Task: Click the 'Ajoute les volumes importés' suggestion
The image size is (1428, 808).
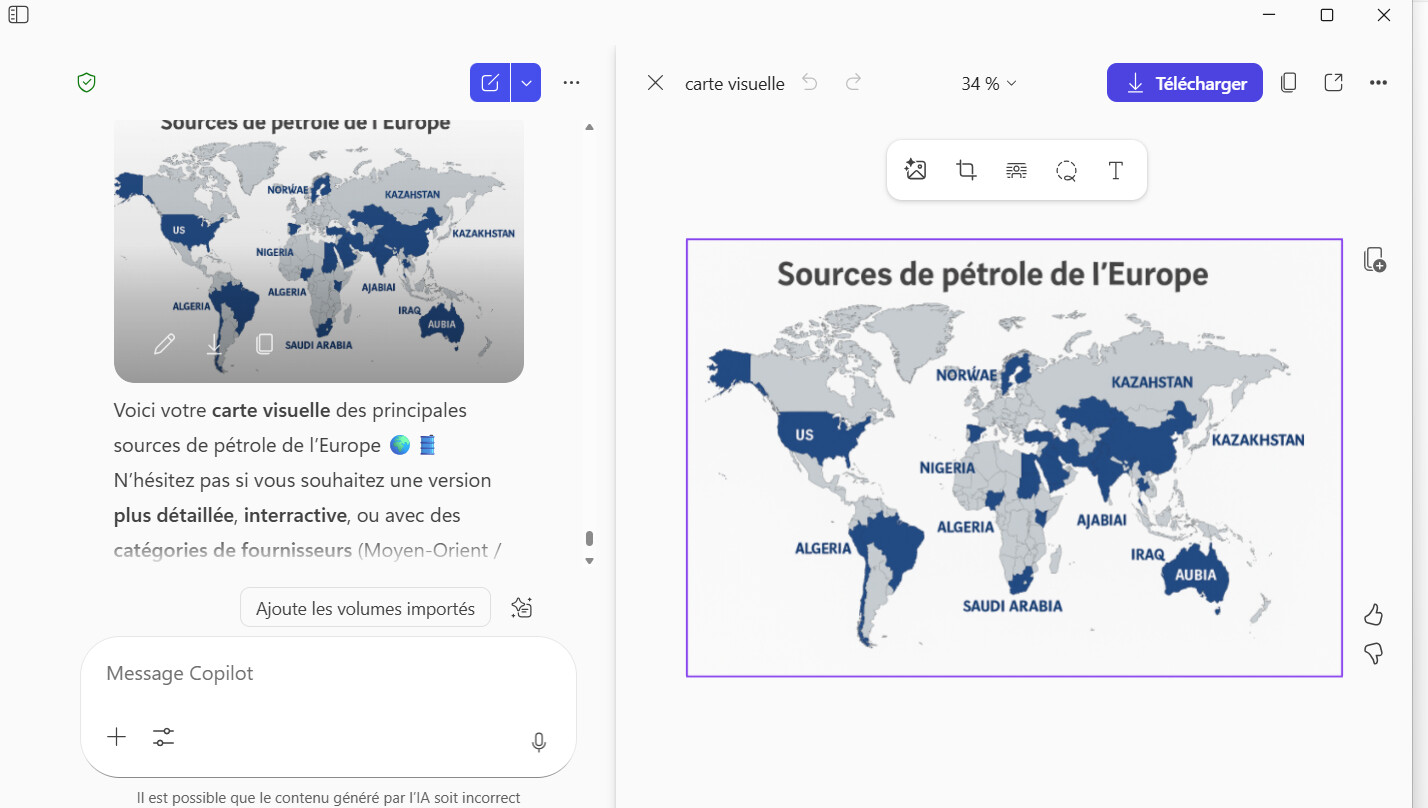Action: [x=365, y=608]
